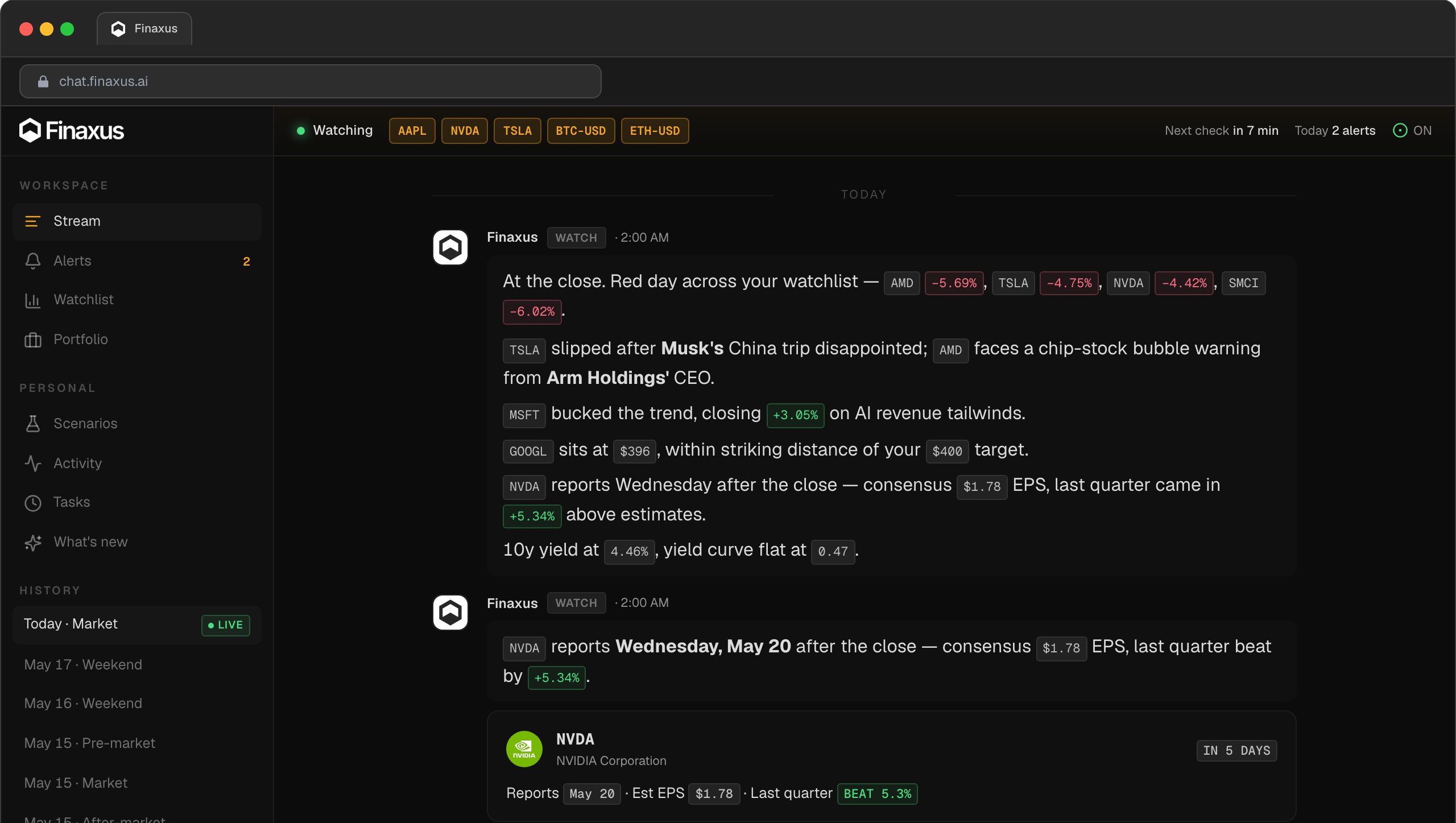
Task: Open the Stream workspace item
Action: (136, 221)
